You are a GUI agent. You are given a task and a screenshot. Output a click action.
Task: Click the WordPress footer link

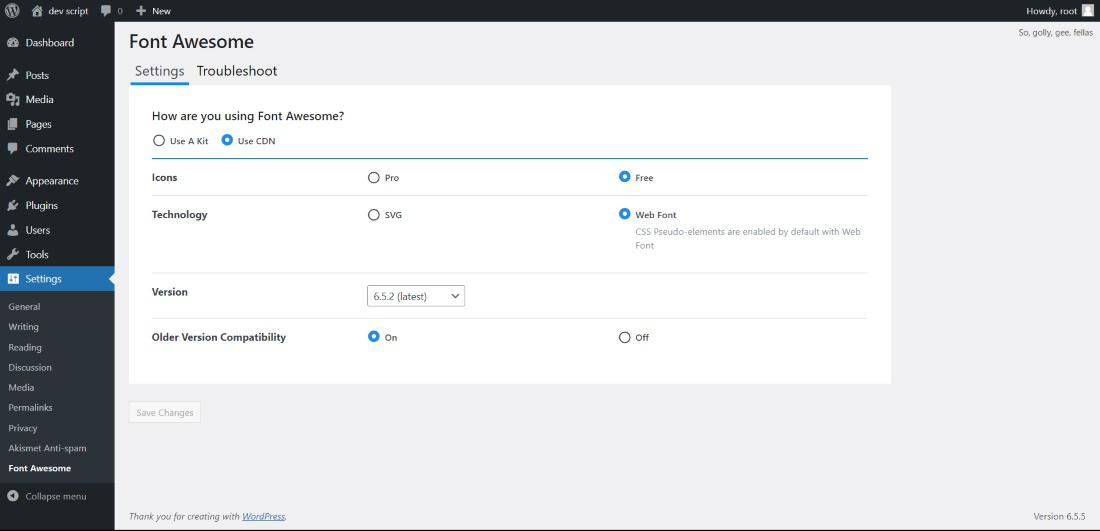263,517
